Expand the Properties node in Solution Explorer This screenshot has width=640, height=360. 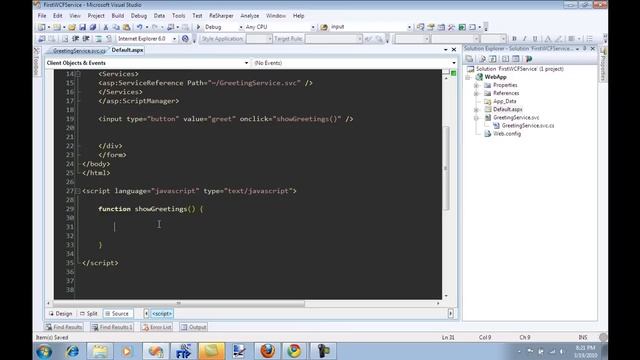point(476,85)
